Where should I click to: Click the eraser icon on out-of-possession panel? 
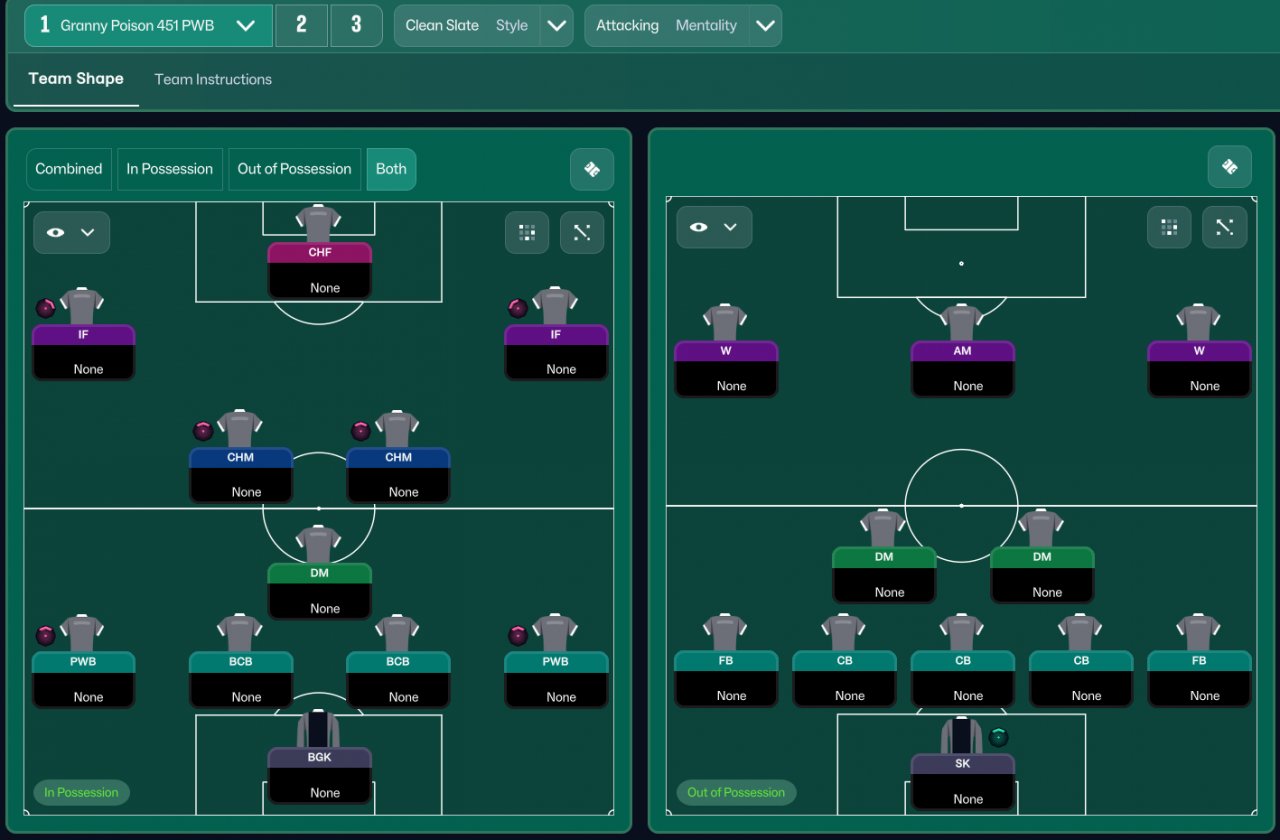point(1229,166)
